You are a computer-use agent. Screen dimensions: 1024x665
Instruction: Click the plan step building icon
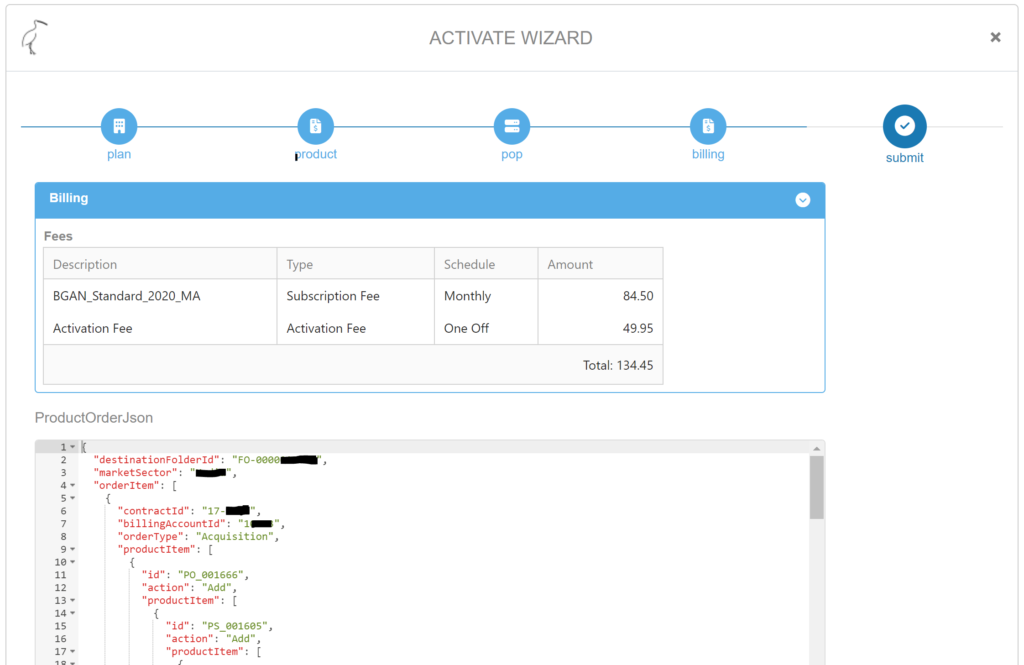(119, 126)
